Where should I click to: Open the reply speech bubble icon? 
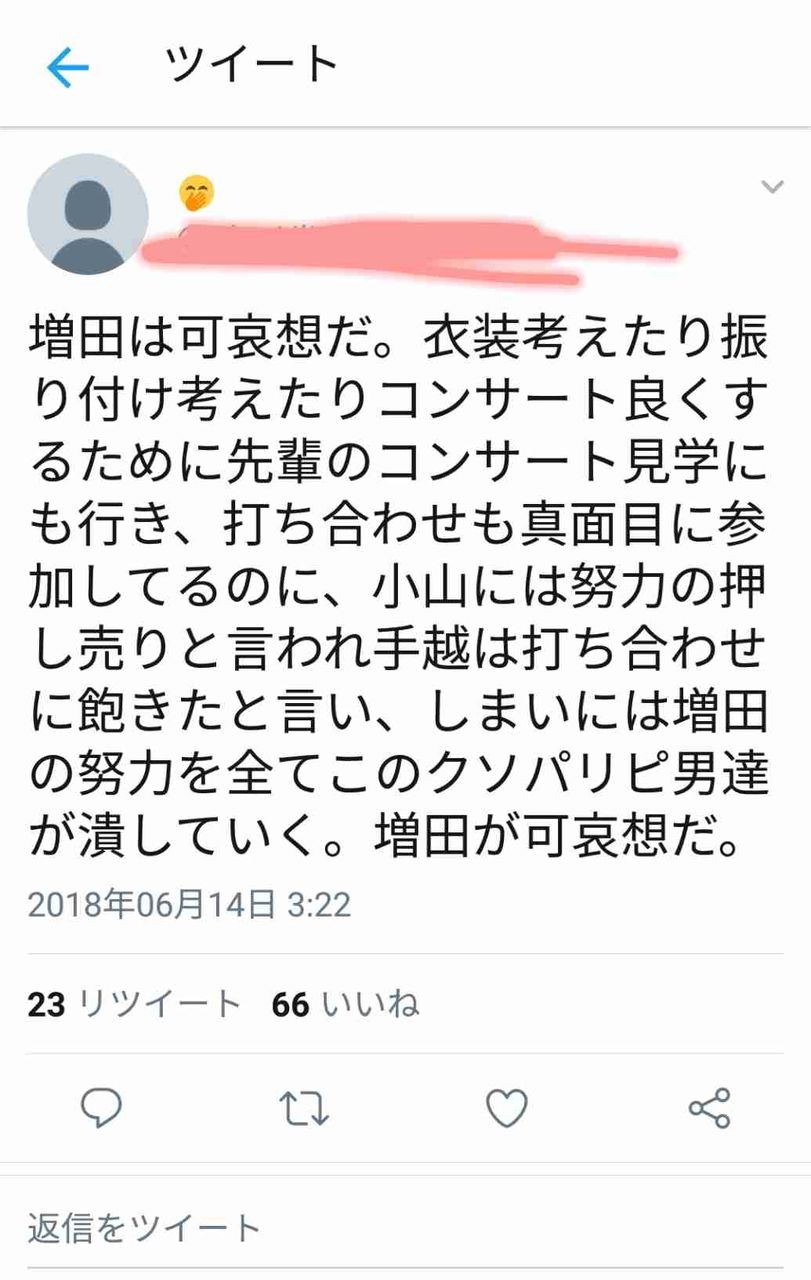click(101, 1108)
